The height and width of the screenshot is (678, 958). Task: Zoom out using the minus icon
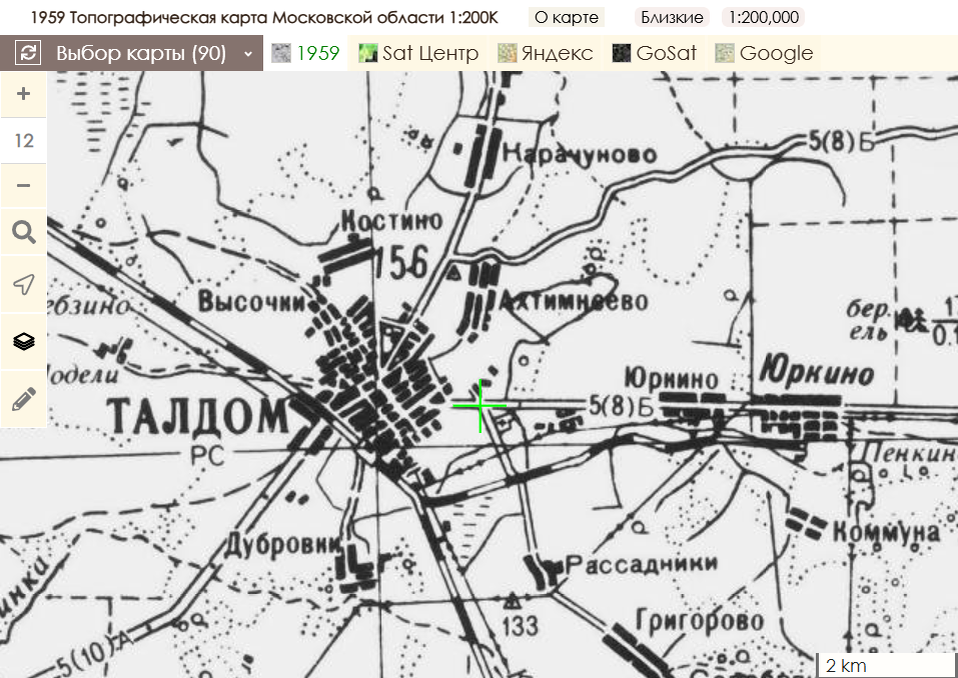22,185
